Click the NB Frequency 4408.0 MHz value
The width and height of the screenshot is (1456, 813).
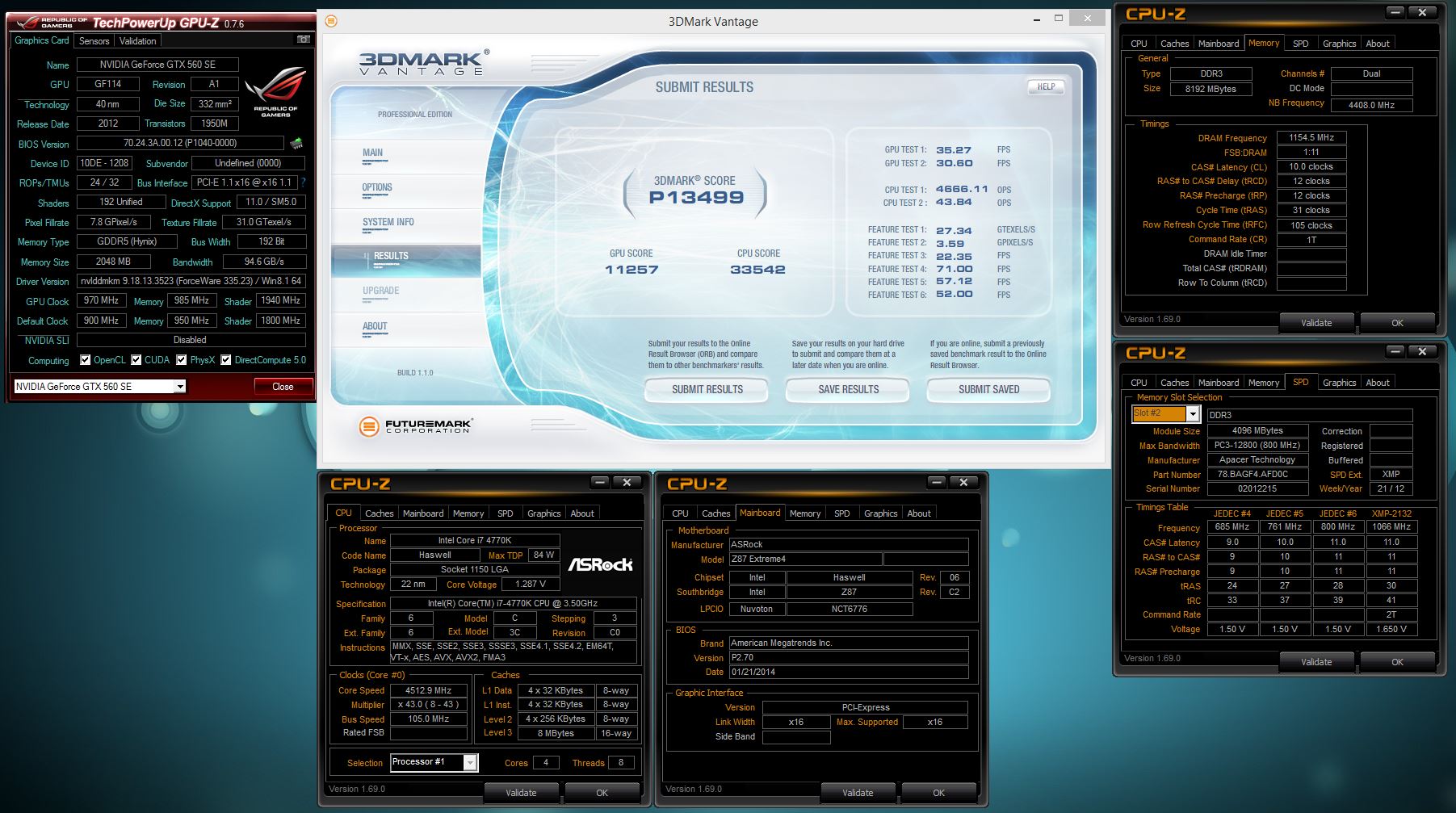point(1371,105)
